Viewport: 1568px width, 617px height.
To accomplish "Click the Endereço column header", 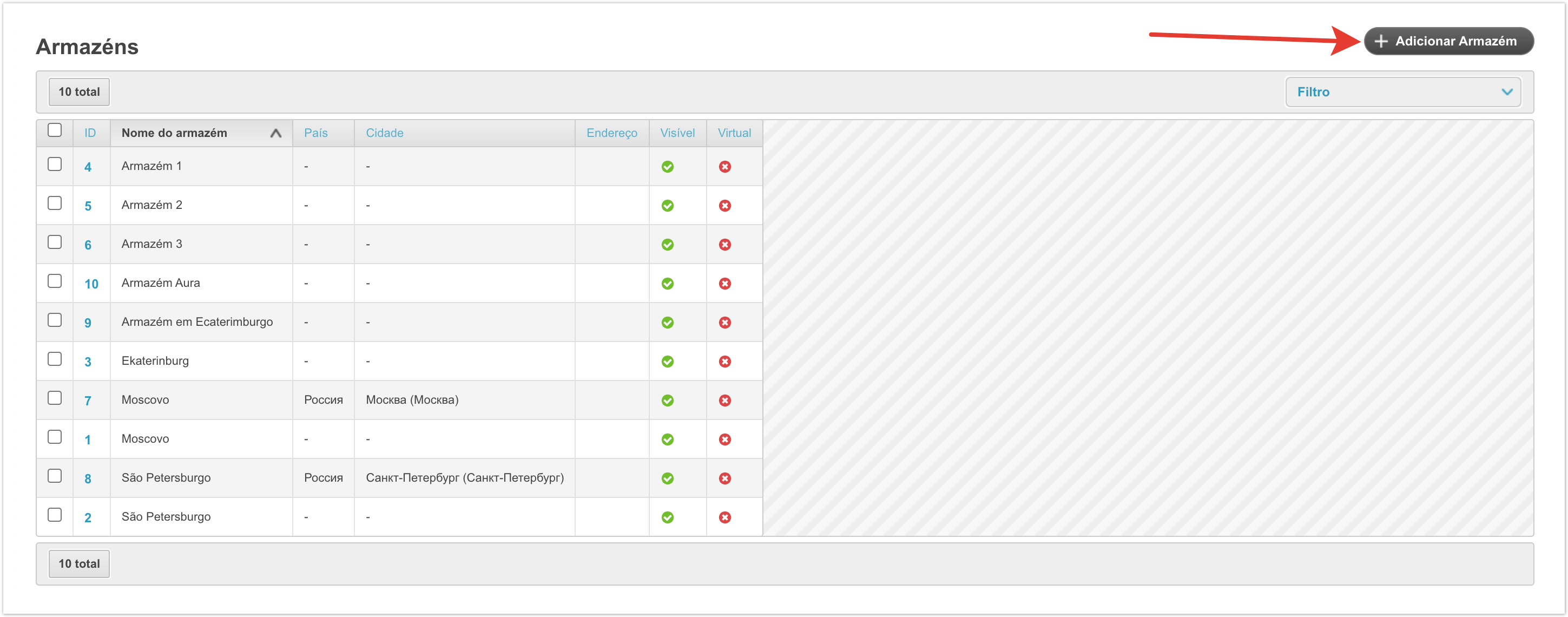I will 611,133.
